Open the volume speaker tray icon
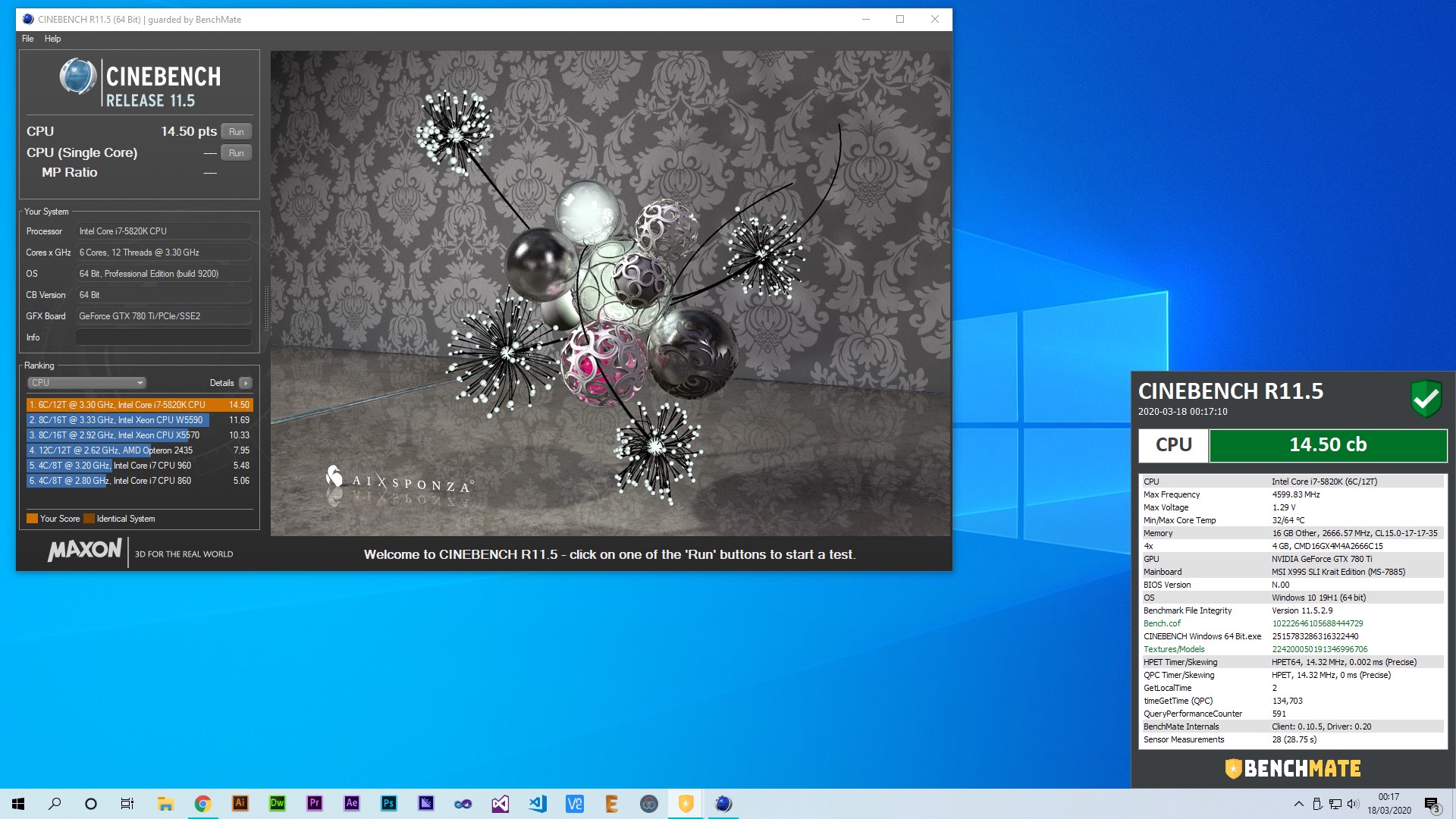This screenshot has width=1456, height=819. [1354, 804]
